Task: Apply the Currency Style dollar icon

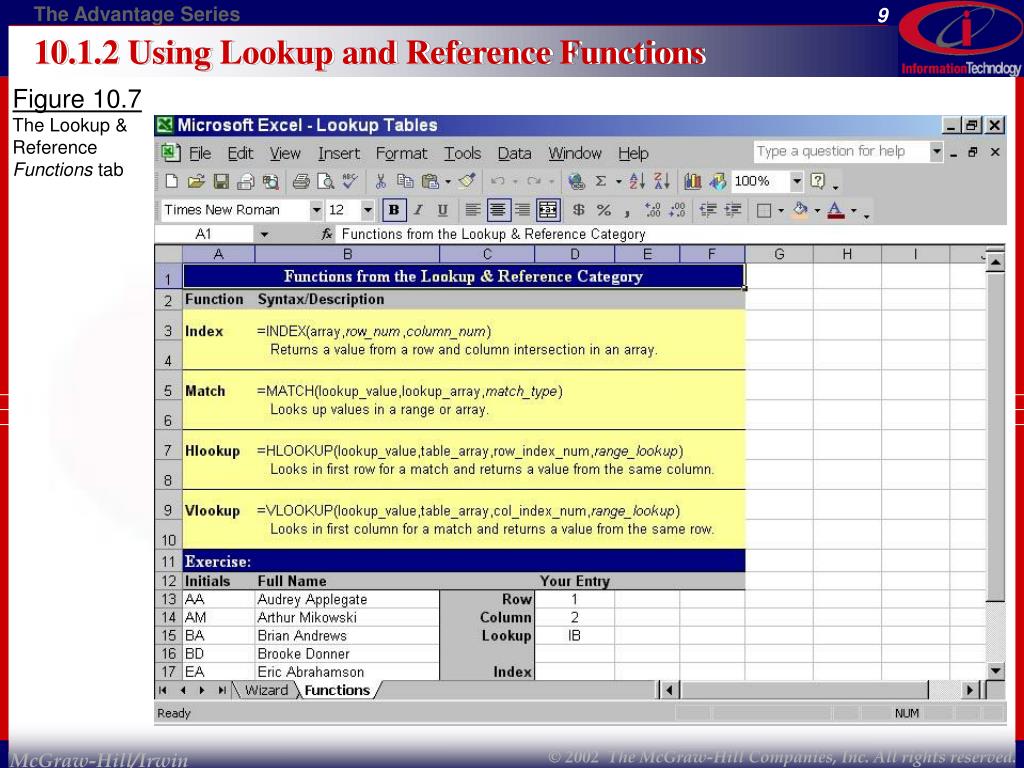Action: coord(579,210)
